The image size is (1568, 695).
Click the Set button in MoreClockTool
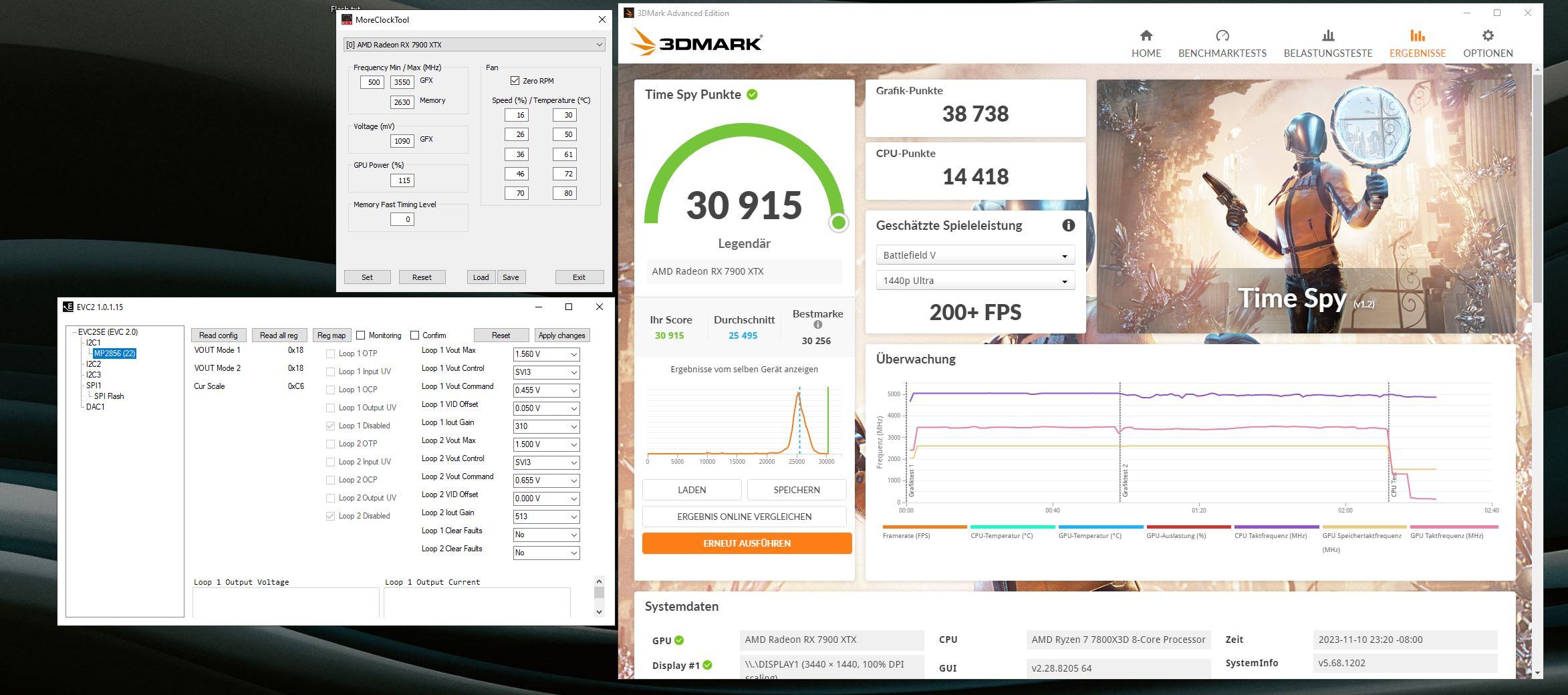(367, 277)
